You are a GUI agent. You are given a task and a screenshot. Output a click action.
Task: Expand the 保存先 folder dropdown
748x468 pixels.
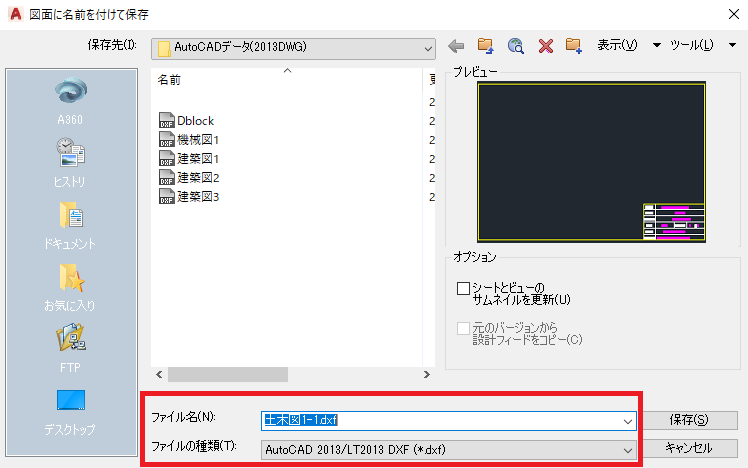(428, 49)
